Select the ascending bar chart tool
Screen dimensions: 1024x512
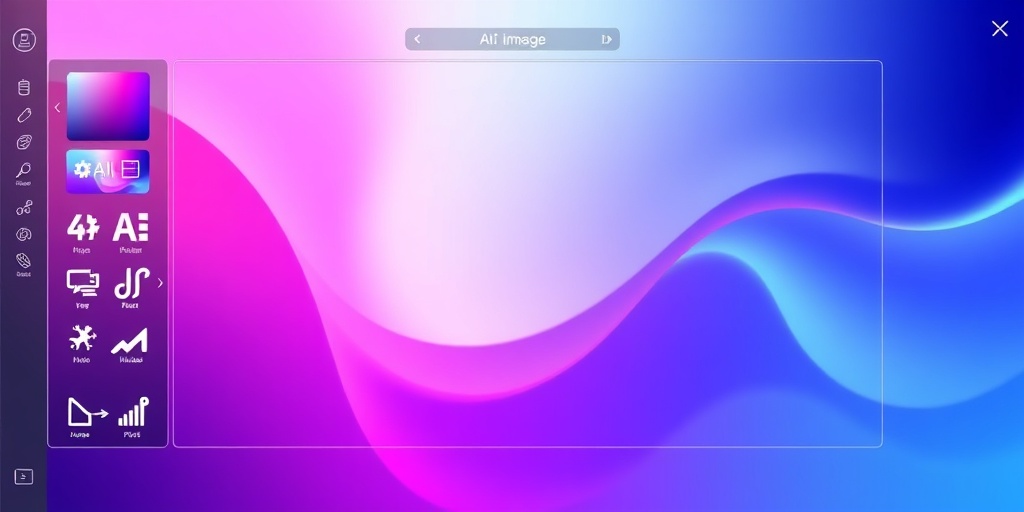click(132, 412)
